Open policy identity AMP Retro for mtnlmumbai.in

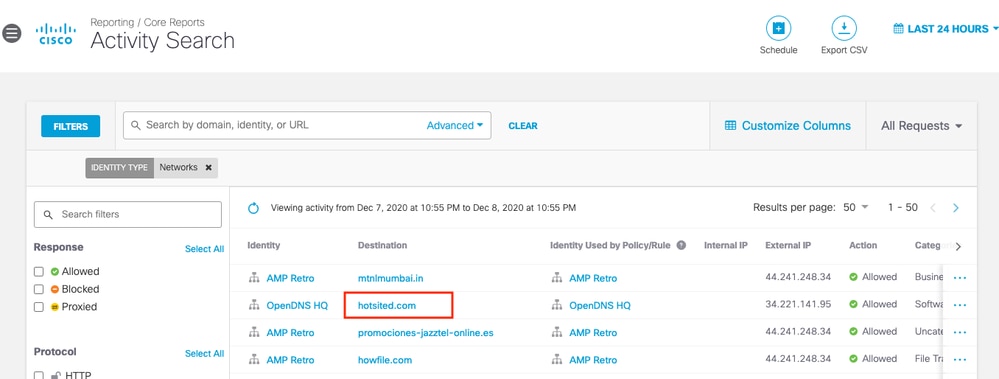coord(593,278)
